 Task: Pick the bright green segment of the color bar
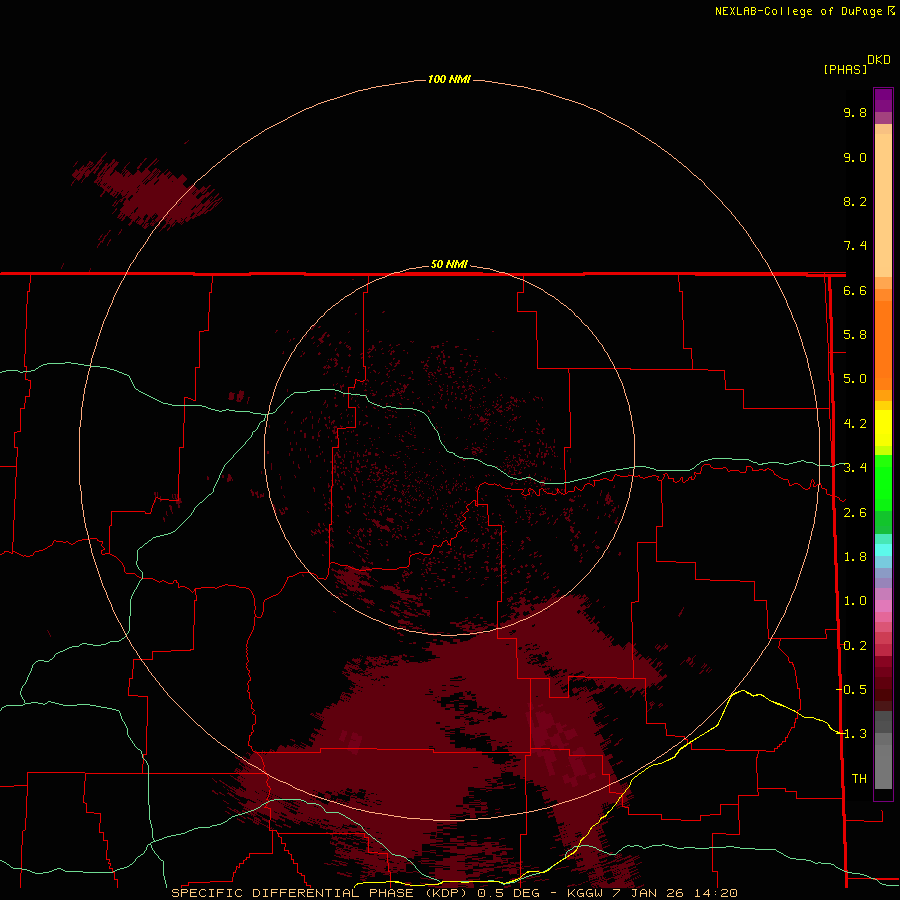[x=883, y=482]
